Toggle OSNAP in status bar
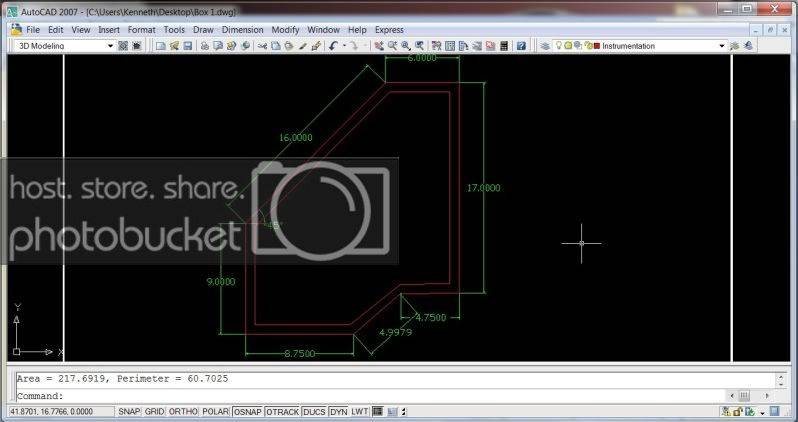The image size is (798, 422). tap(248, 412)
